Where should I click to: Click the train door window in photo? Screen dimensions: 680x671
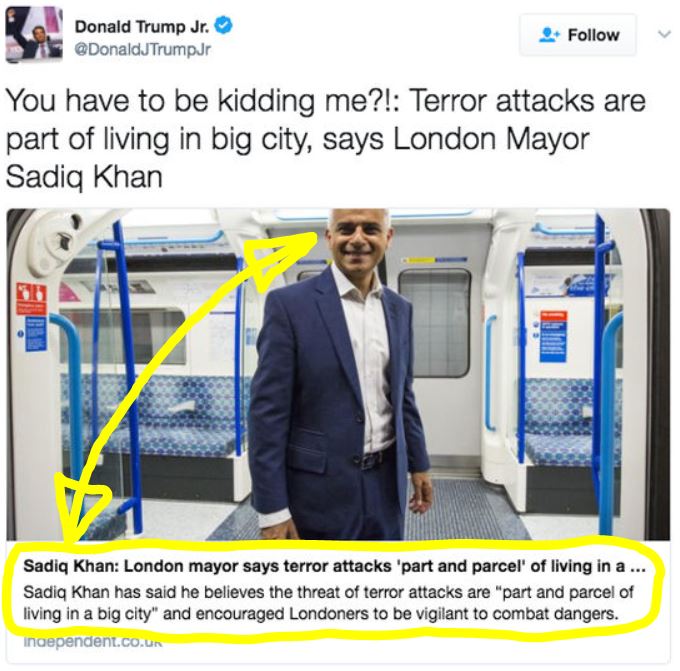coord(435,323)
